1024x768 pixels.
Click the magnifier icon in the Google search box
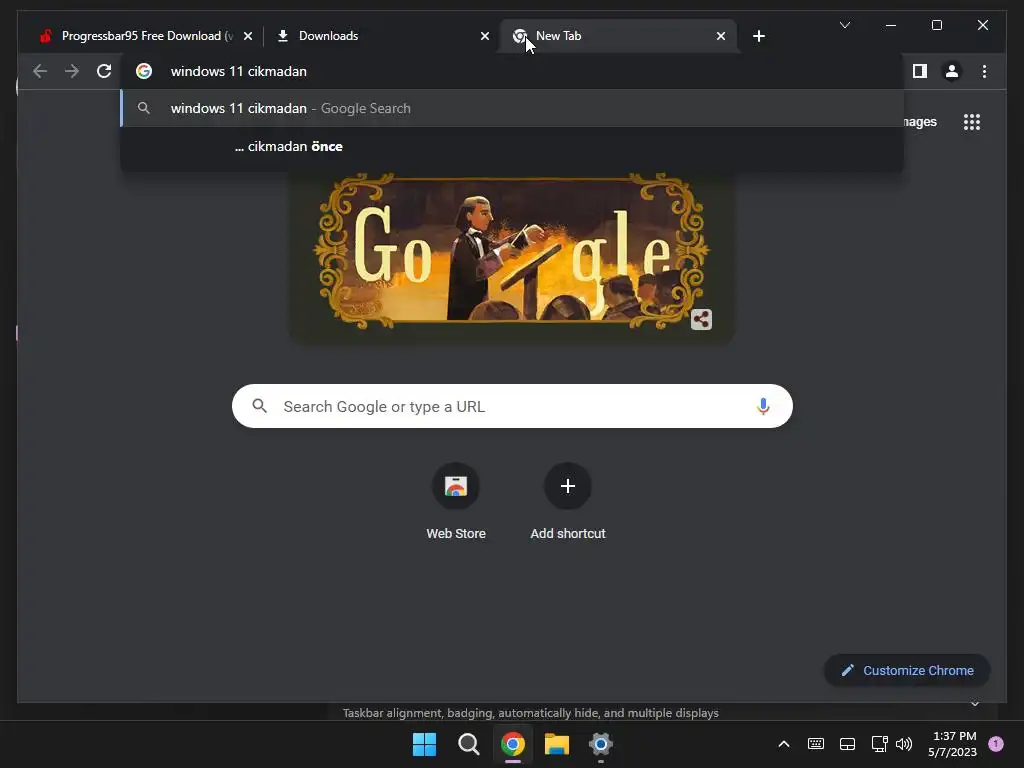259,406
